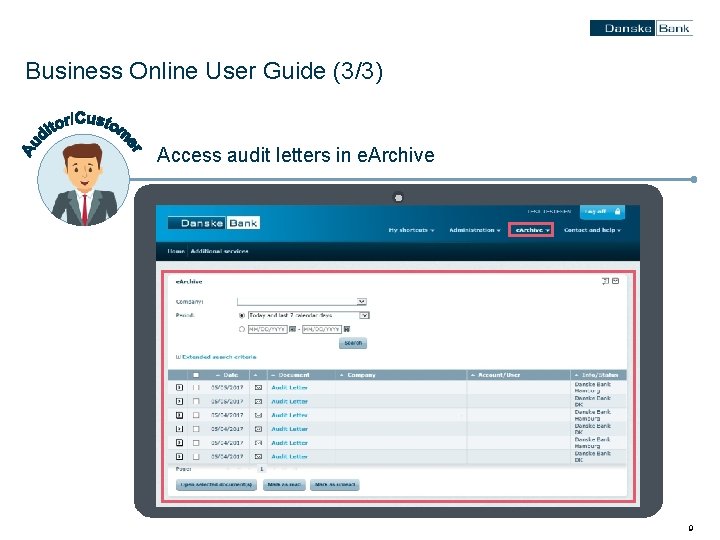Tick the checkbox in the last Audit Letter row
This screenshot has width=720, height=540.
click(196, 456)
